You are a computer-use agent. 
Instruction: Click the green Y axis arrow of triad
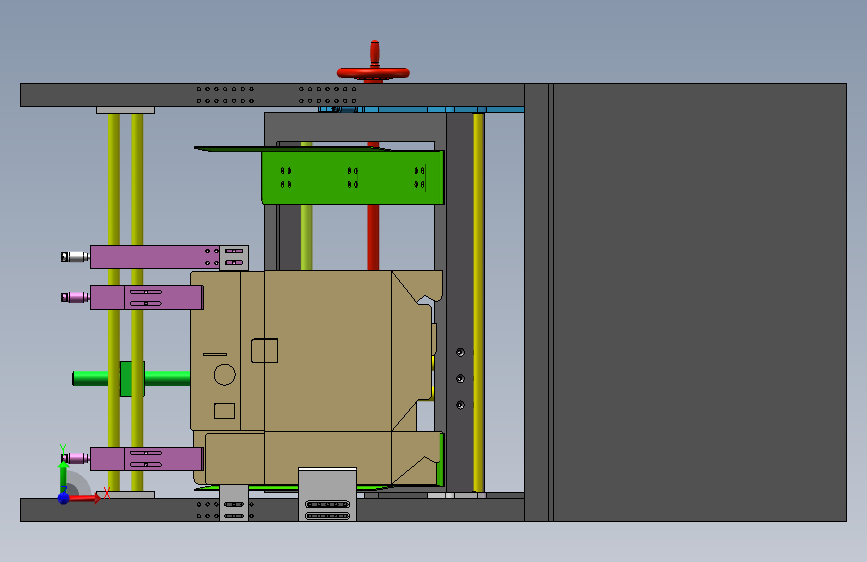pos(63,476)
